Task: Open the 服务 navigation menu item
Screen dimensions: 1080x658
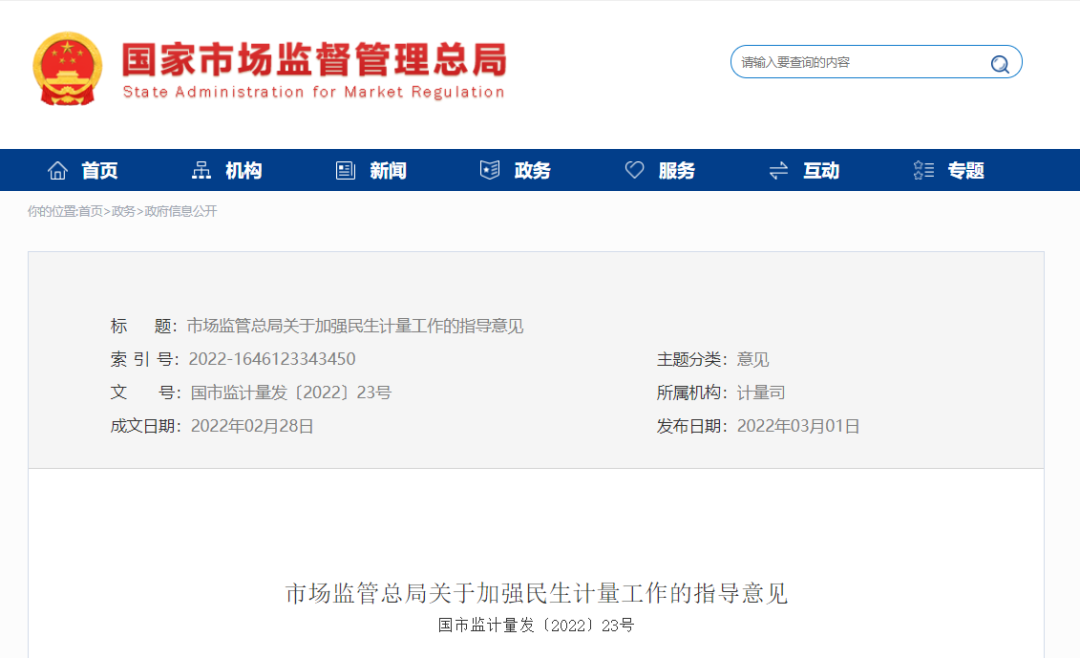Action: pyautogui.click(x=676, y=170)
